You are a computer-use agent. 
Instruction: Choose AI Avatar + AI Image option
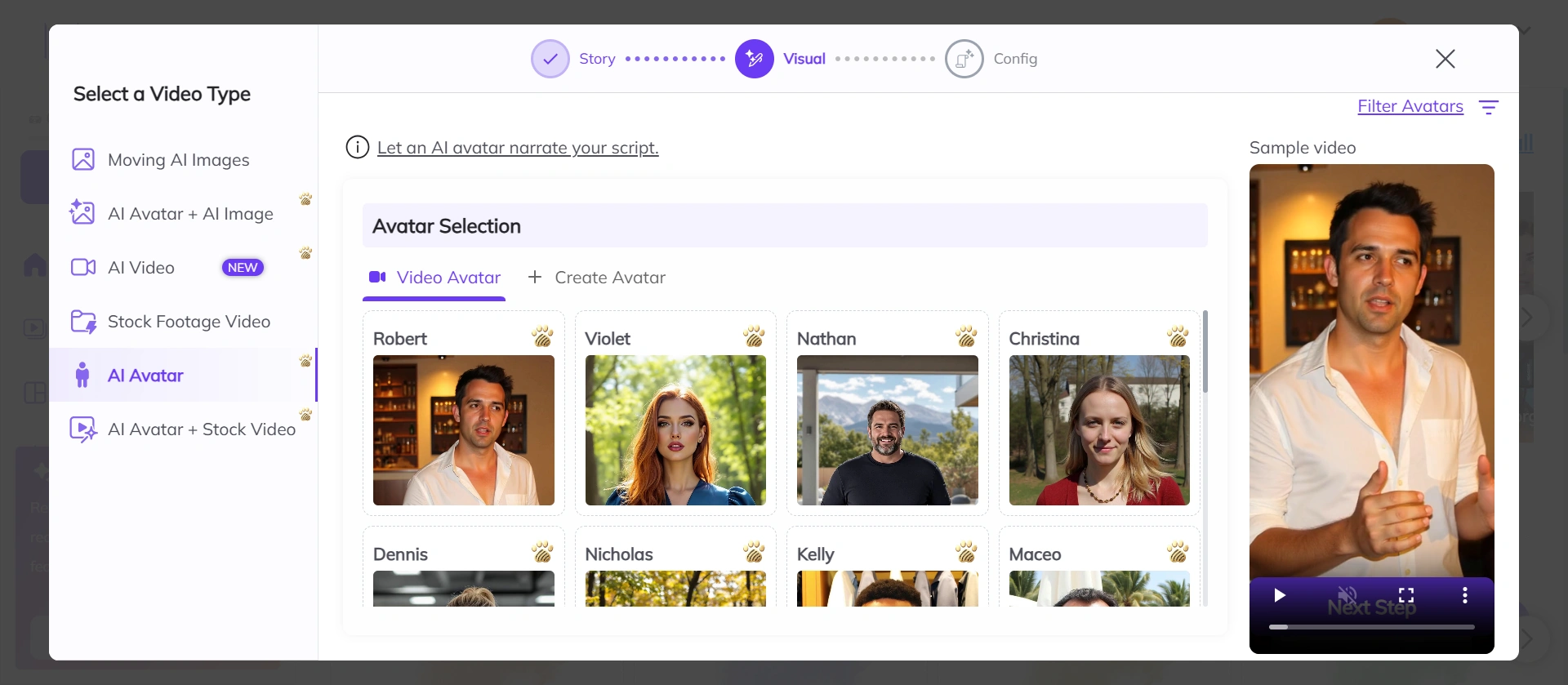tap(183, 214)
